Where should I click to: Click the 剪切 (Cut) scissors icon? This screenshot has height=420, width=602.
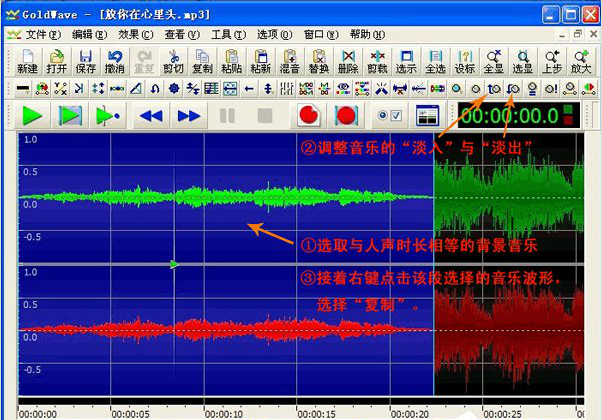[174, 61]
